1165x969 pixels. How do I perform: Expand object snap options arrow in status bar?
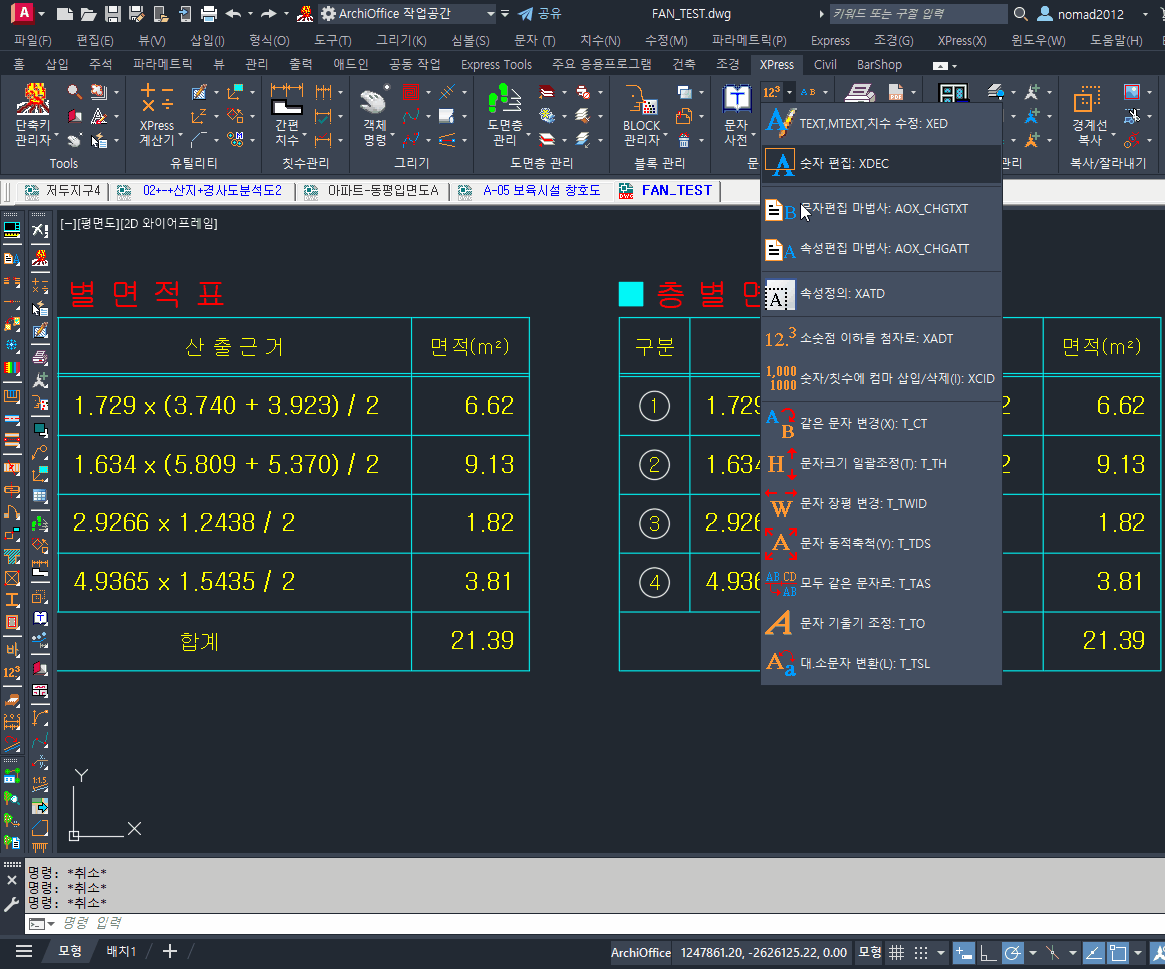[1138, 952]
